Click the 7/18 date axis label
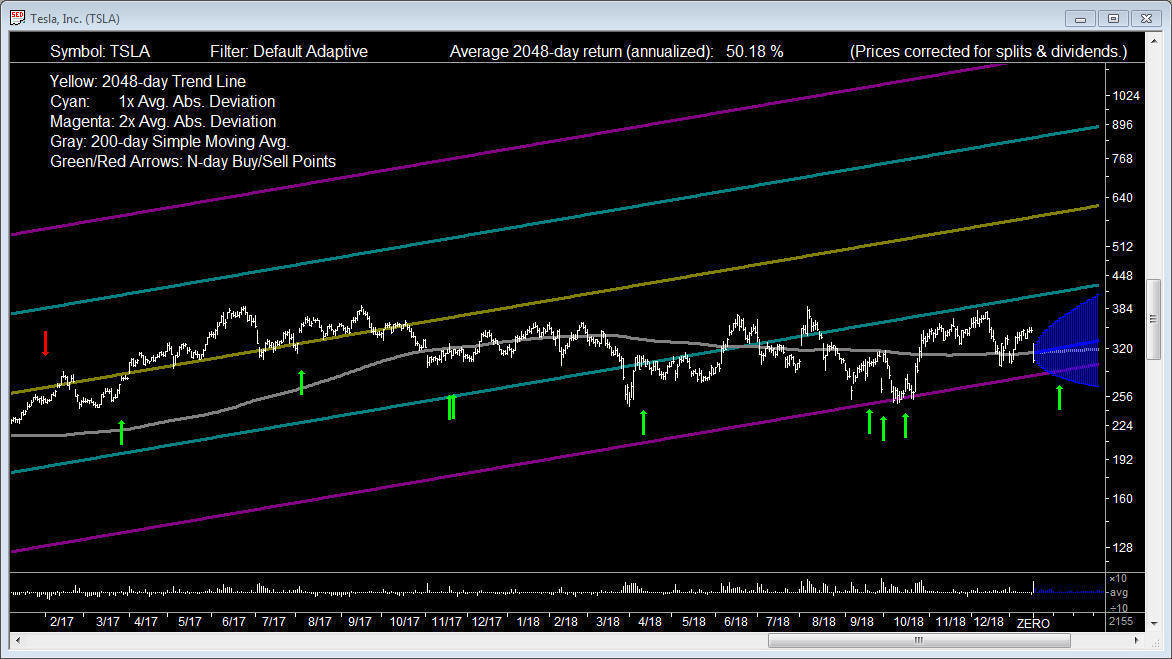1172x659 pixels. pos(777,622)
